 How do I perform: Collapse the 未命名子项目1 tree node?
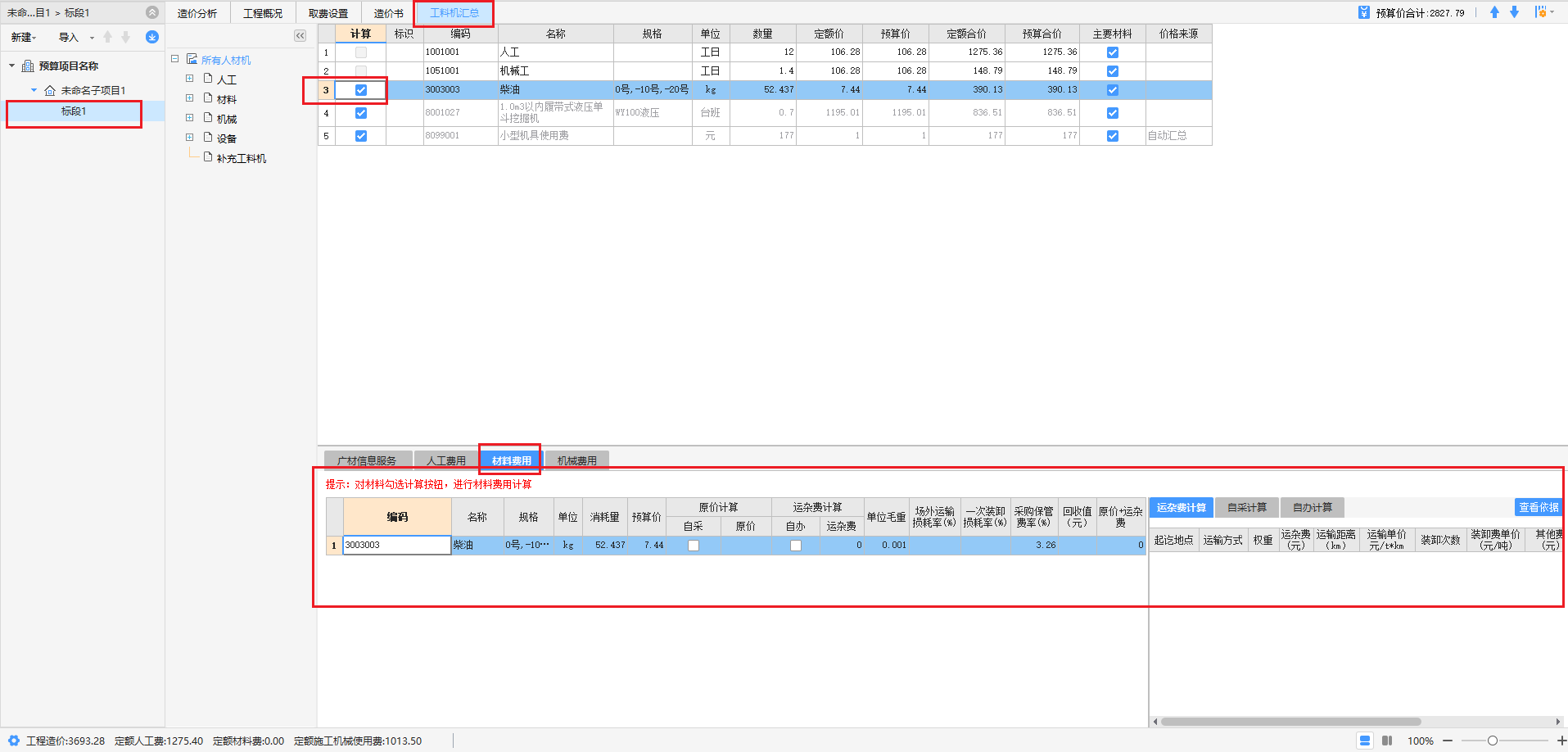pos(34,90)
